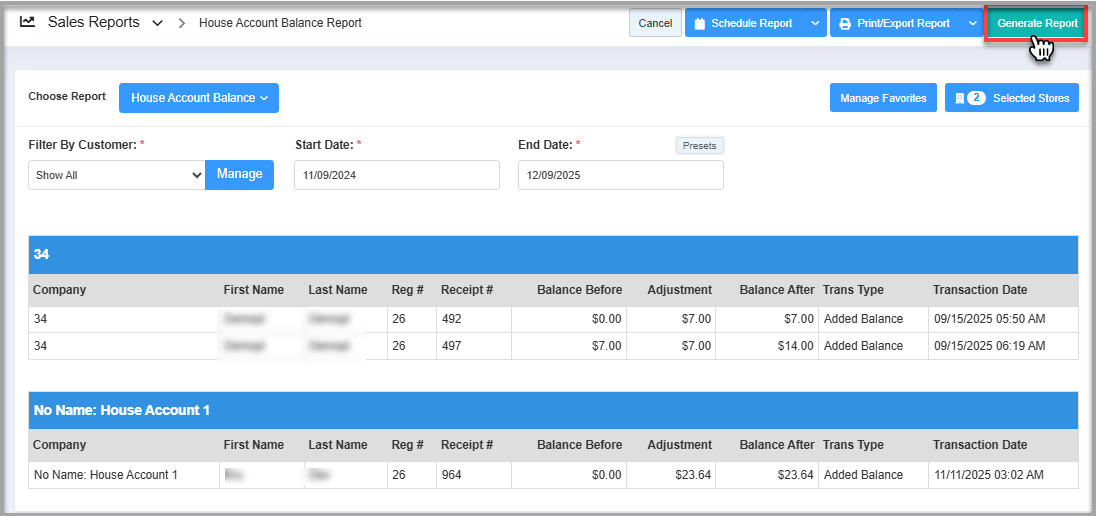
Task: Open the House Account Balance report chooser
Action: (x=199, y=98)
